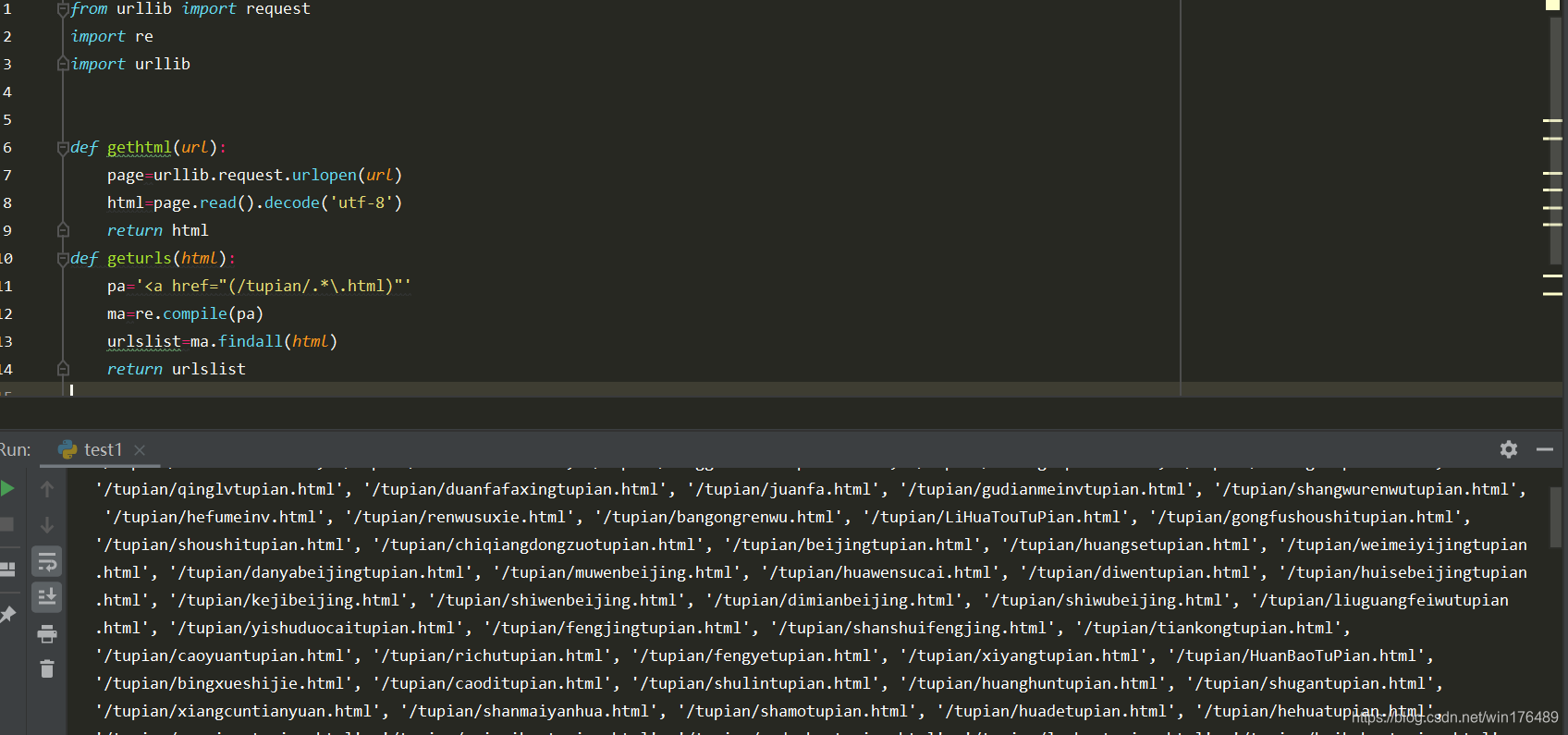Open Run panel gear settings
Image resolution: width=1568 pixels, height=735 pixels.
point(1509,449)
